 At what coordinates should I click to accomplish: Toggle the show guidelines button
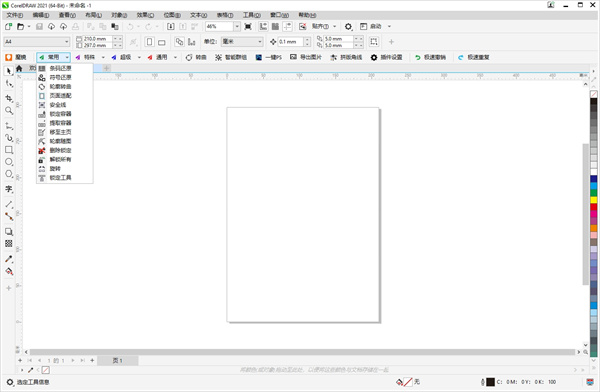click(287, 26)
